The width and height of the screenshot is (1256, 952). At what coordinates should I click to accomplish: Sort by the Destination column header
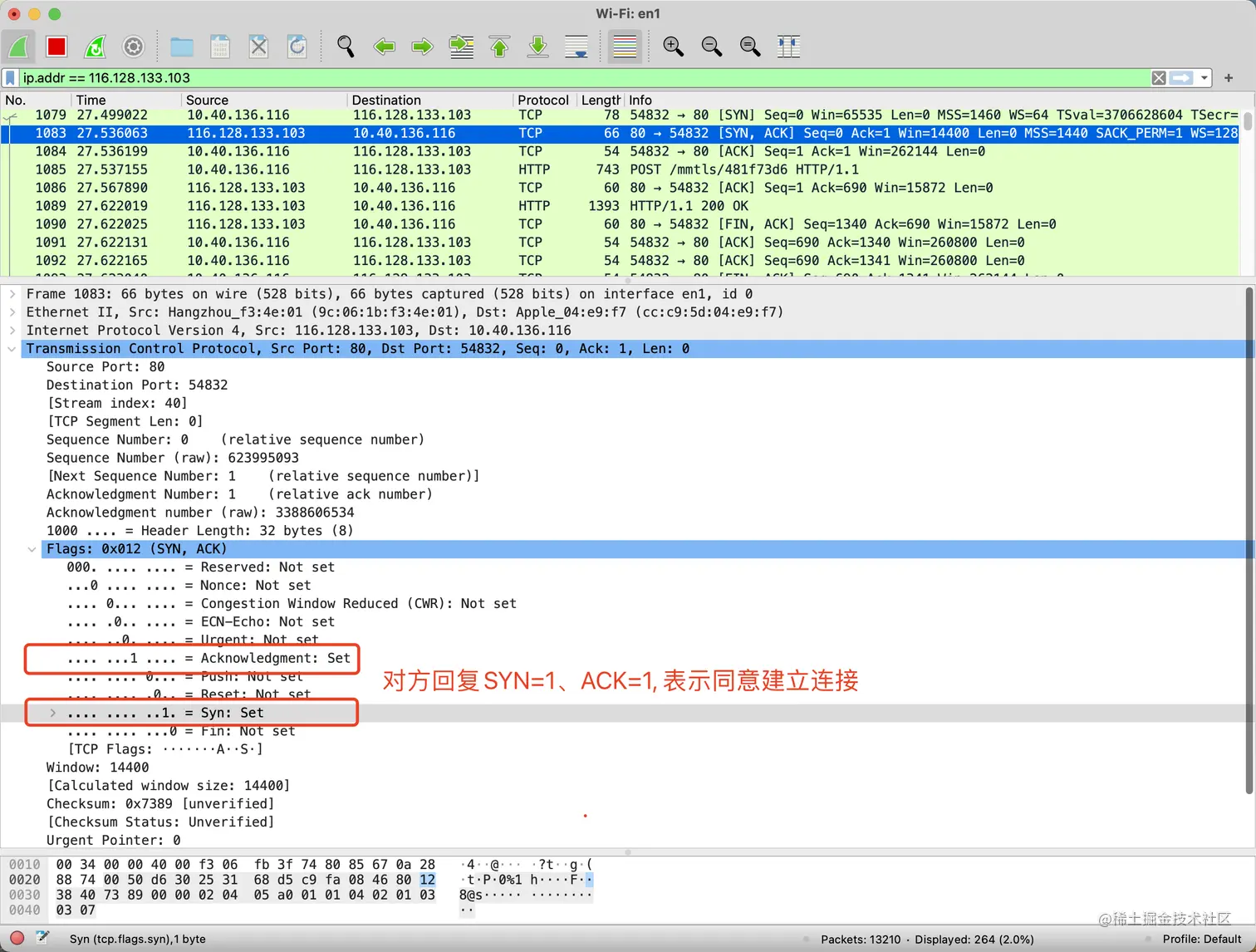coord(430,100)
